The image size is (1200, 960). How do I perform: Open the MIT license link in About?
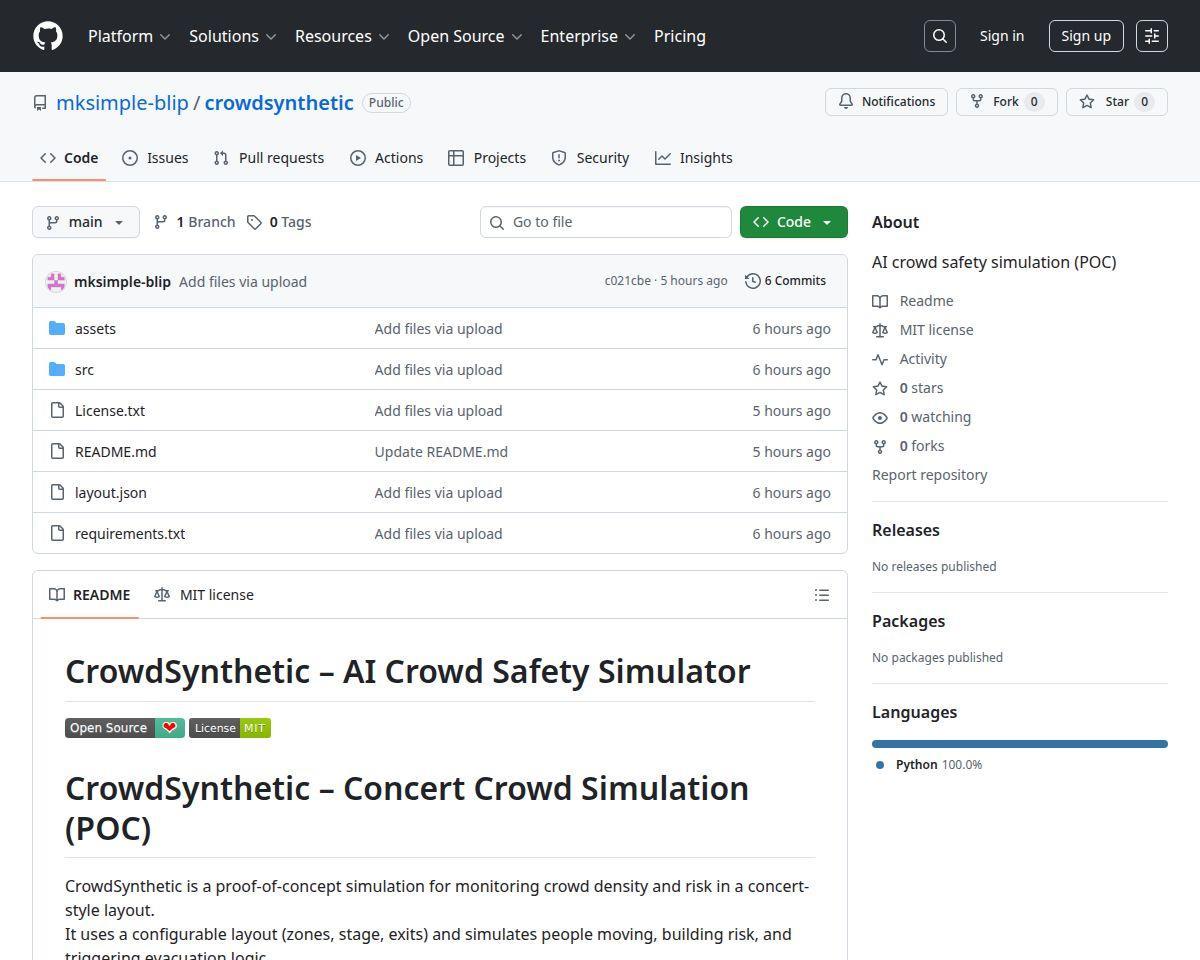click(923, 330)
